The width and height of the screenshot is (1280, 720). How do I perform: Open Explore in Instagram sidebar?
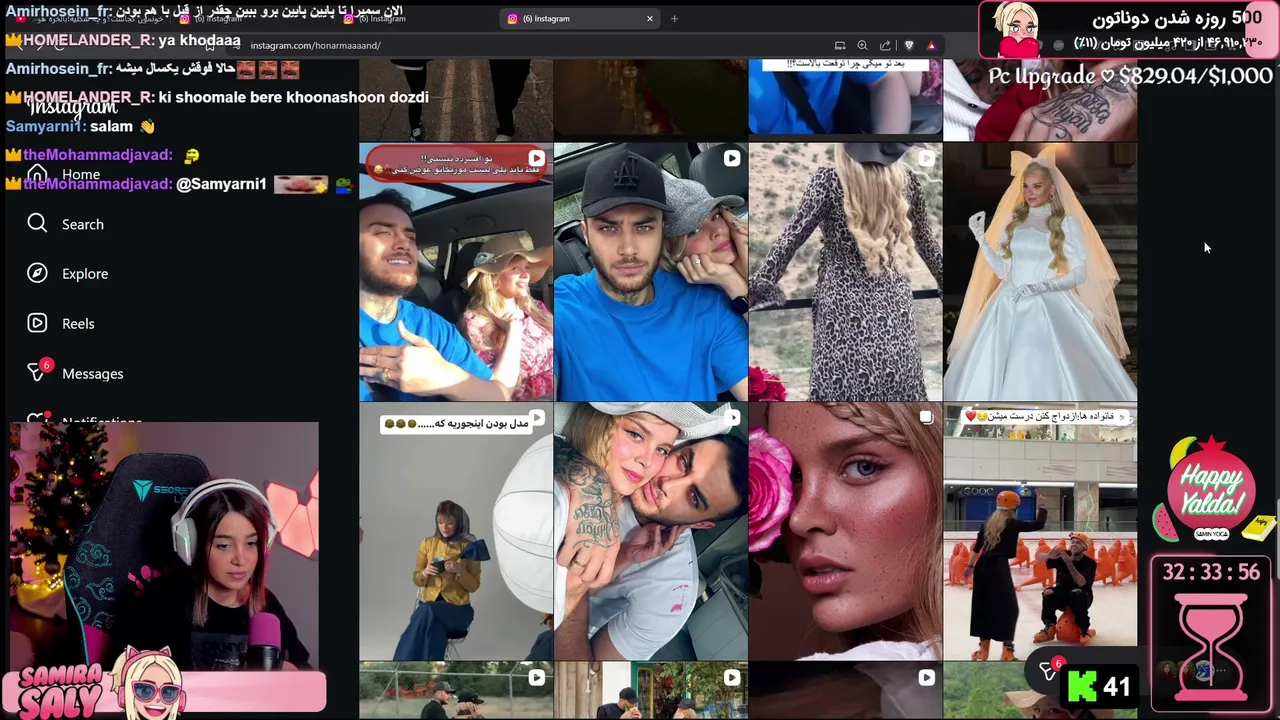click(68, 273)
